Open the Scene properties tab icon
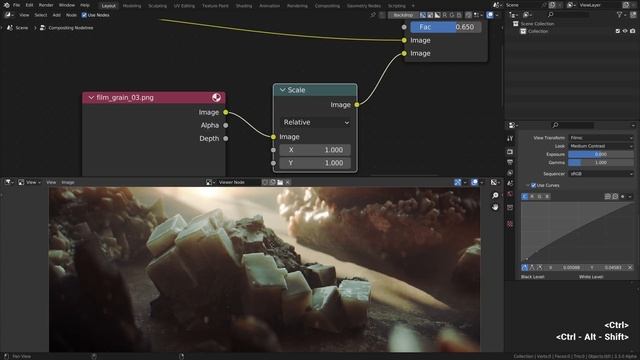The image size is (640, 360). [x=510, y=184]
